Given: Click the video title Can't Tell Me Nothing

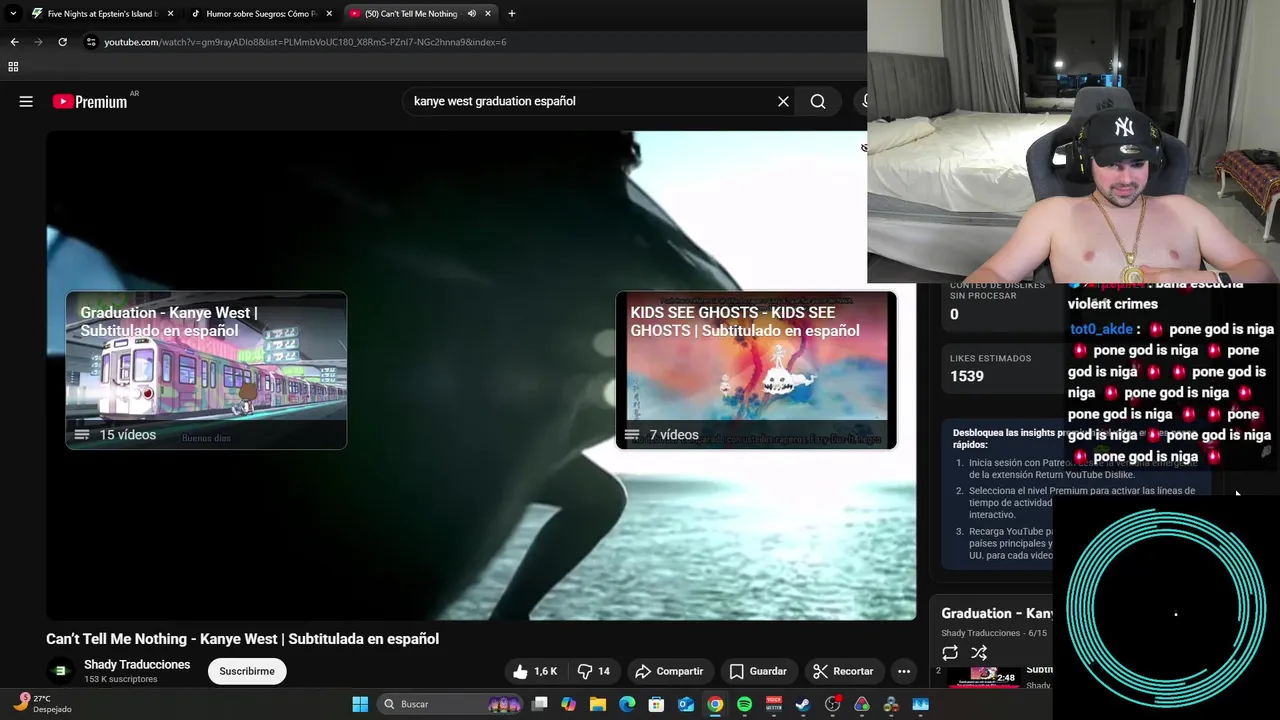Looking at the screenshot, I should (242, 639).
